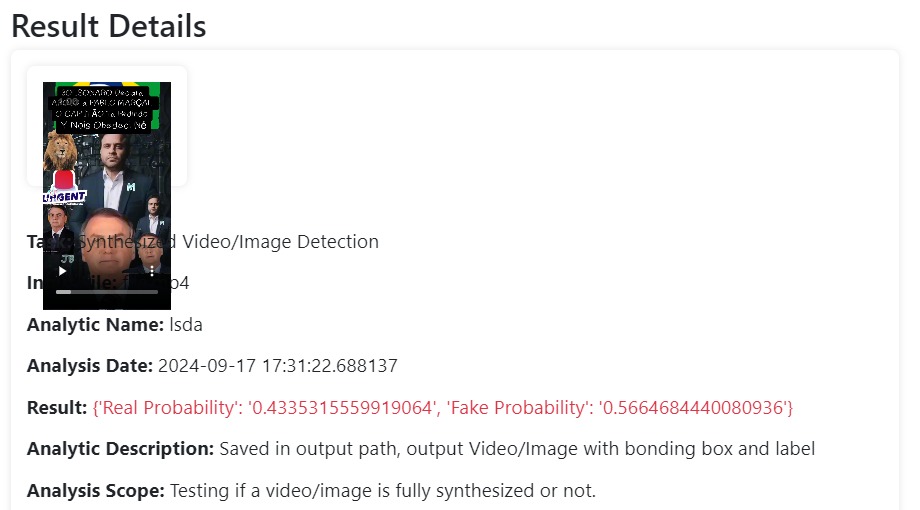Click the Analytic Description text
This screenshot has height=510, width=920.
point(517,448)
